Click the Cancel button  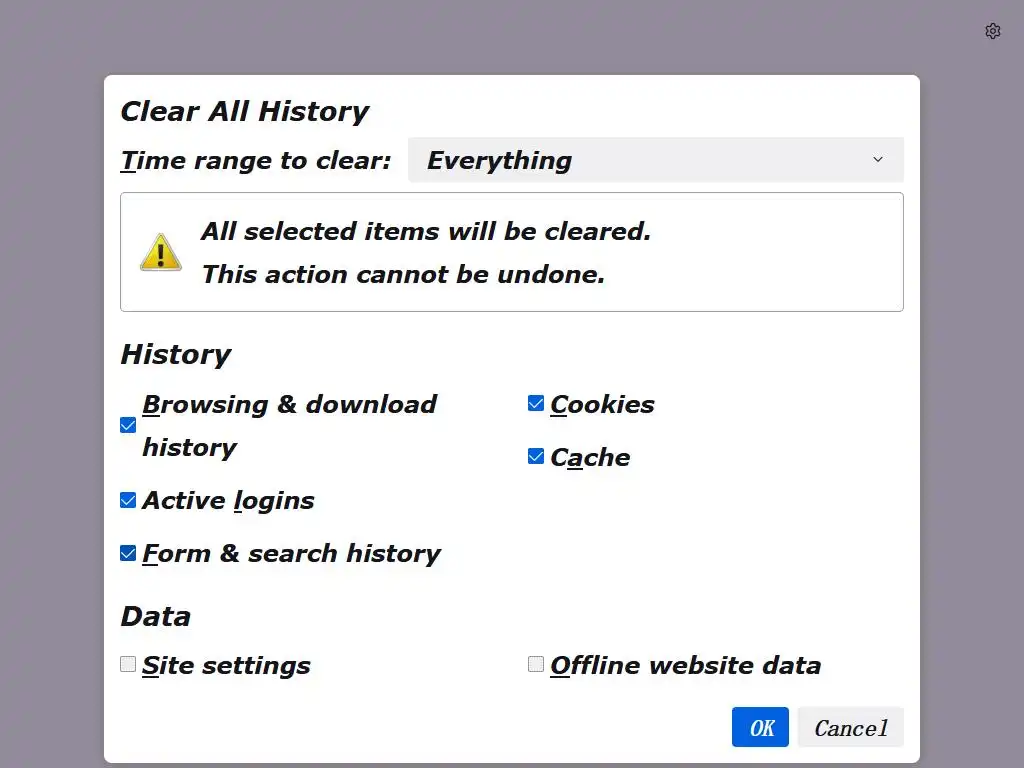coord(850,728)
